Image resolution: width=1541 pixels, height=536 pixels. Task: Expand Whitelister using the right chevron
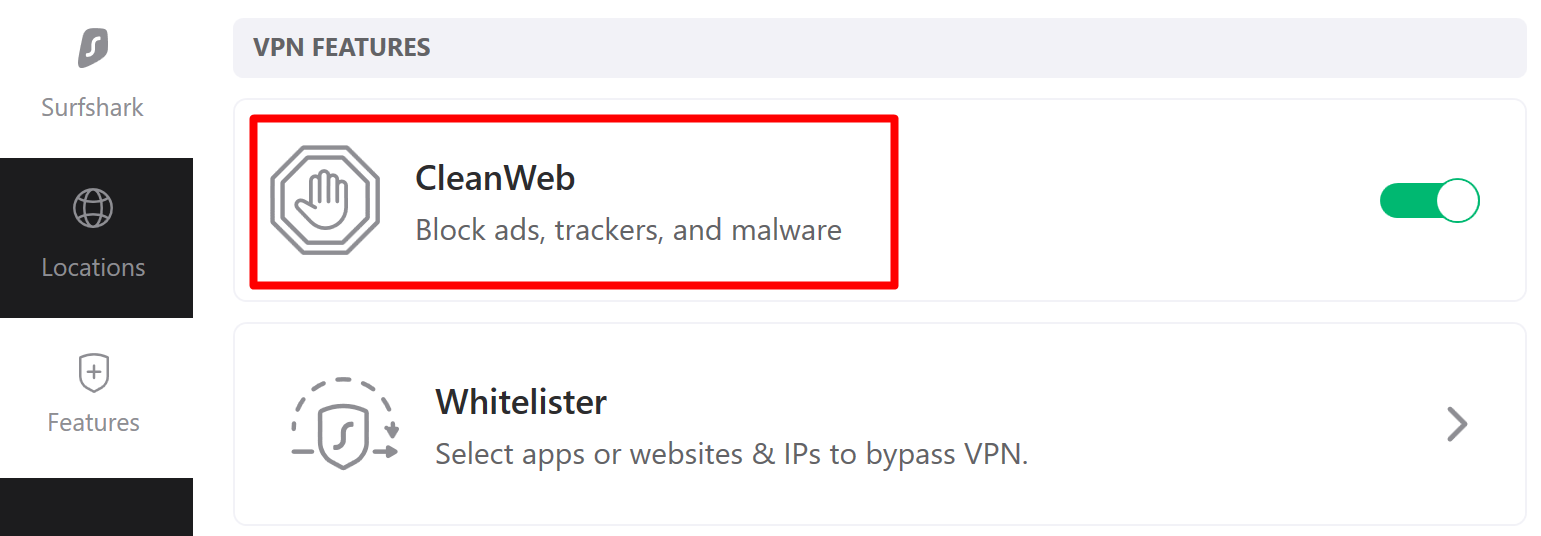(1457, 424)
